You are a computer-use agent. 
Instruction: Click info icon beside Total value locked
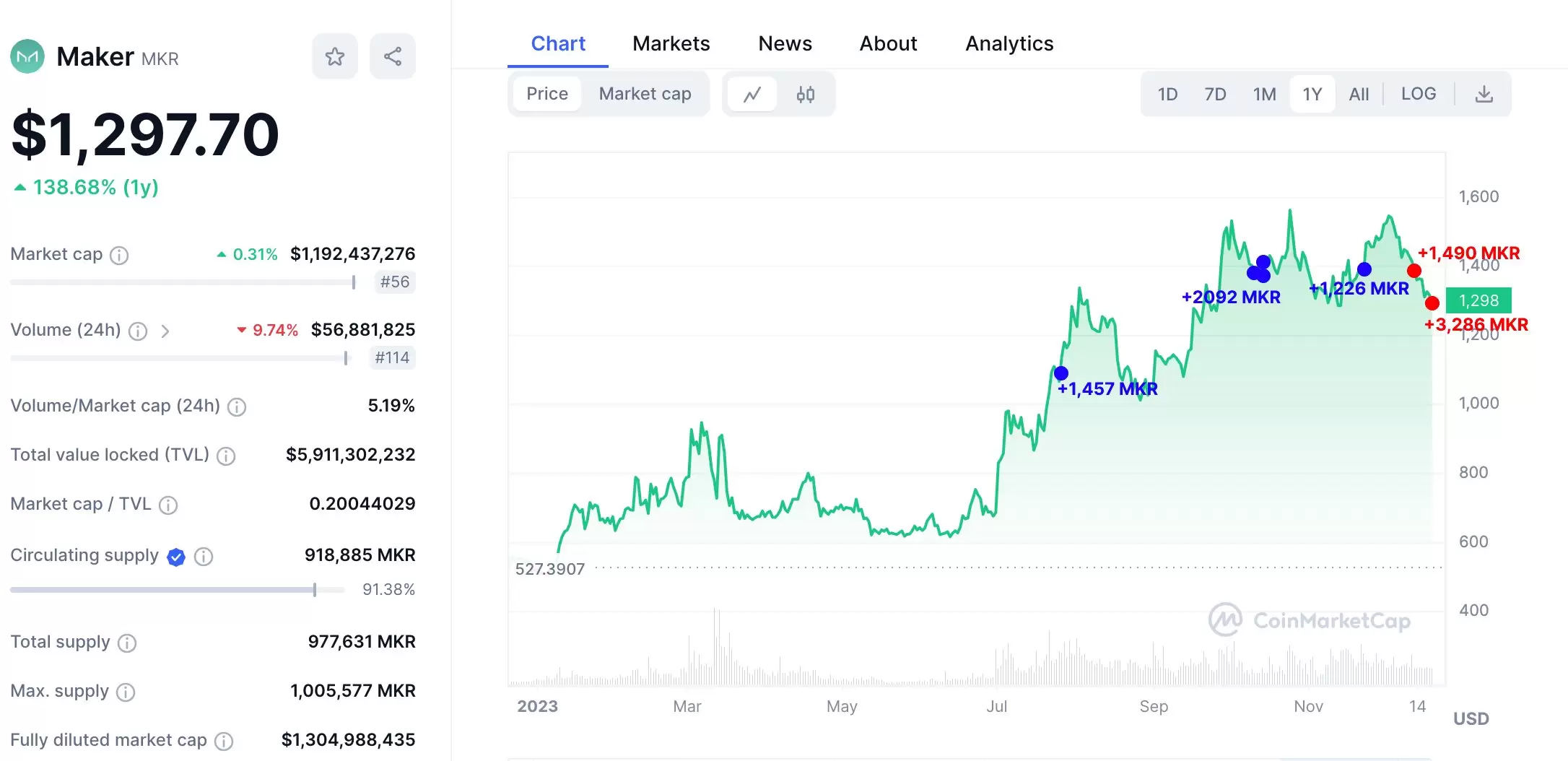(x=226, y=456)
